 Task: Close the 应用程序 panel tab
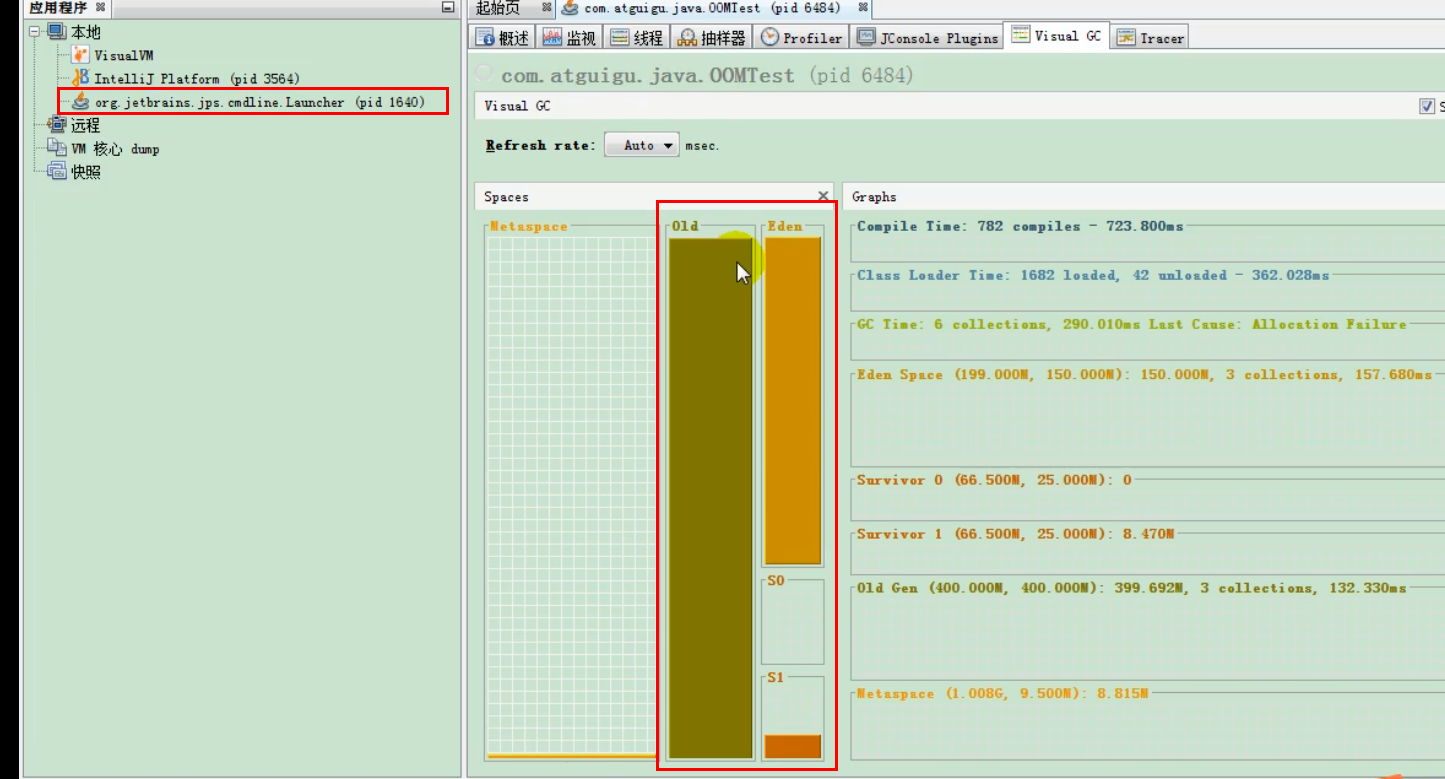(100, 7)
